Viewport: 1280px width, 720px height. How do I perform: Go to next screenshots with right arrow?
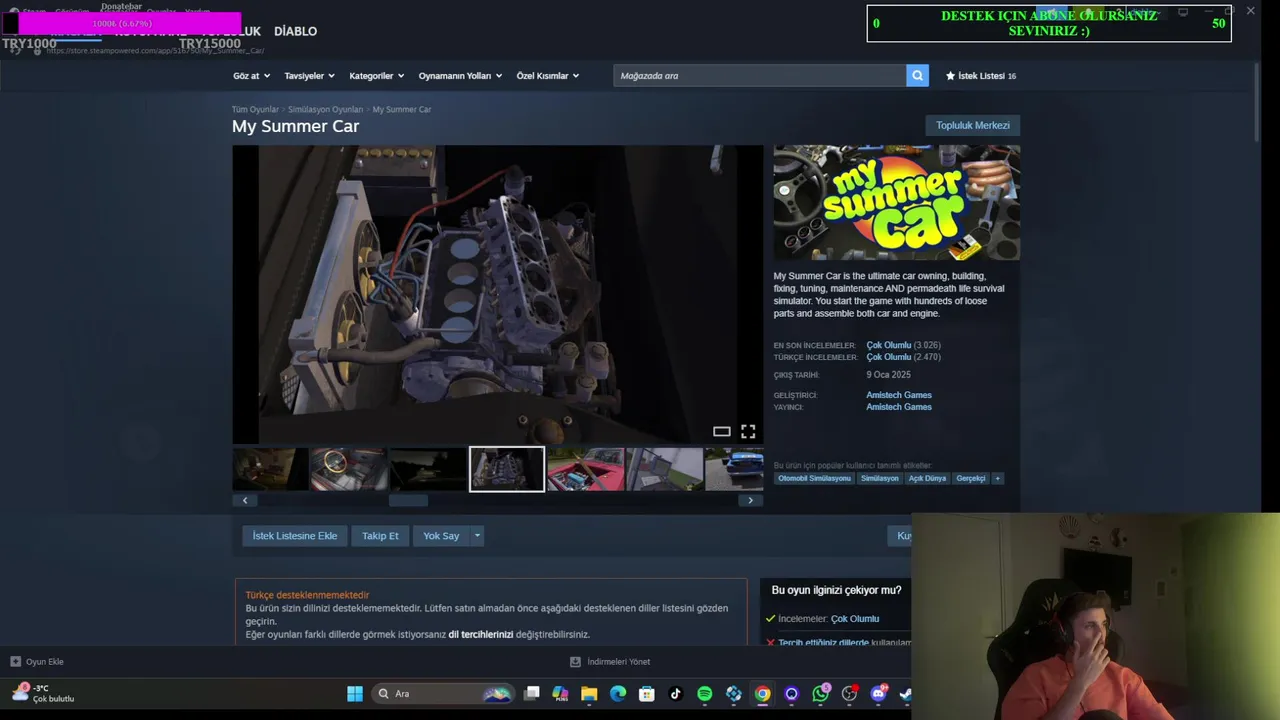pyautogui.click(x=751, y=500)
